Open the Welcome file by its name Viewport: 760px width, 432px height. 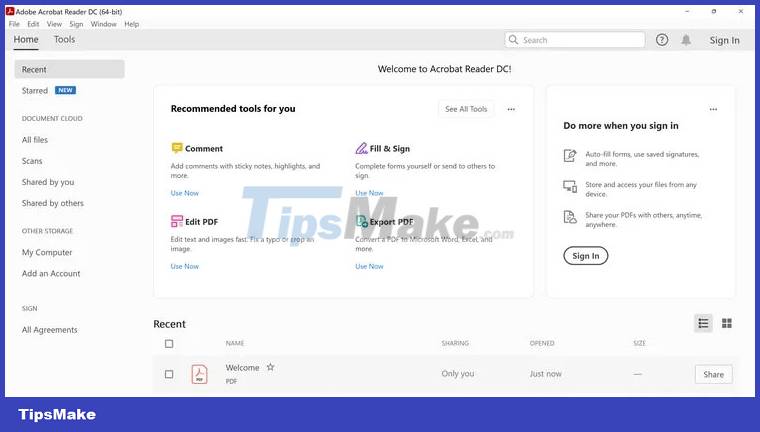[242, 368]
